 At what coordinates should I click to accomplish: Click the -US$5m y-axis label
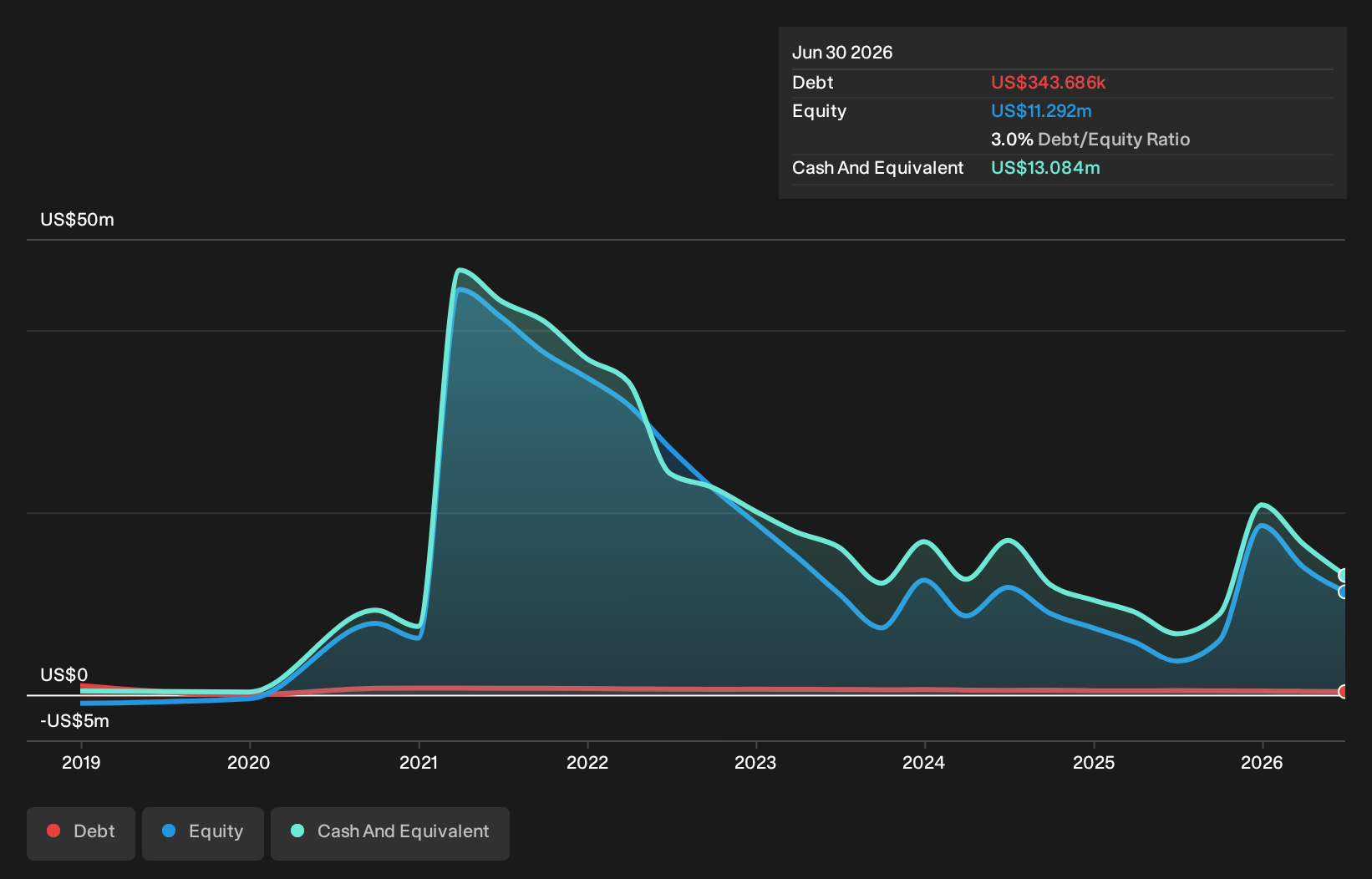(x=75, y=720)
